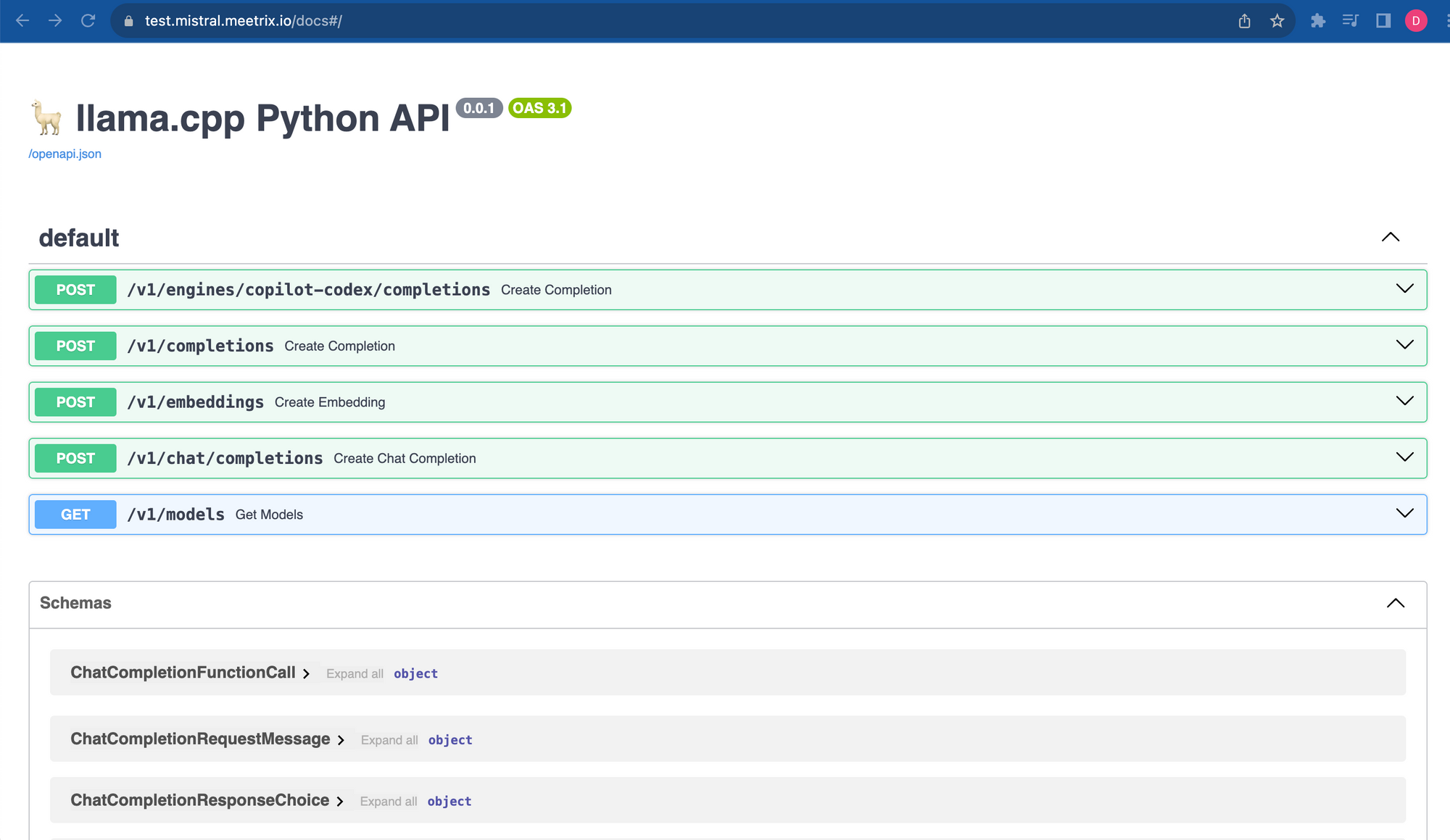
Task: Expand the copilot-codex completions endpoint chevron
Action: tap(1405, 288)
